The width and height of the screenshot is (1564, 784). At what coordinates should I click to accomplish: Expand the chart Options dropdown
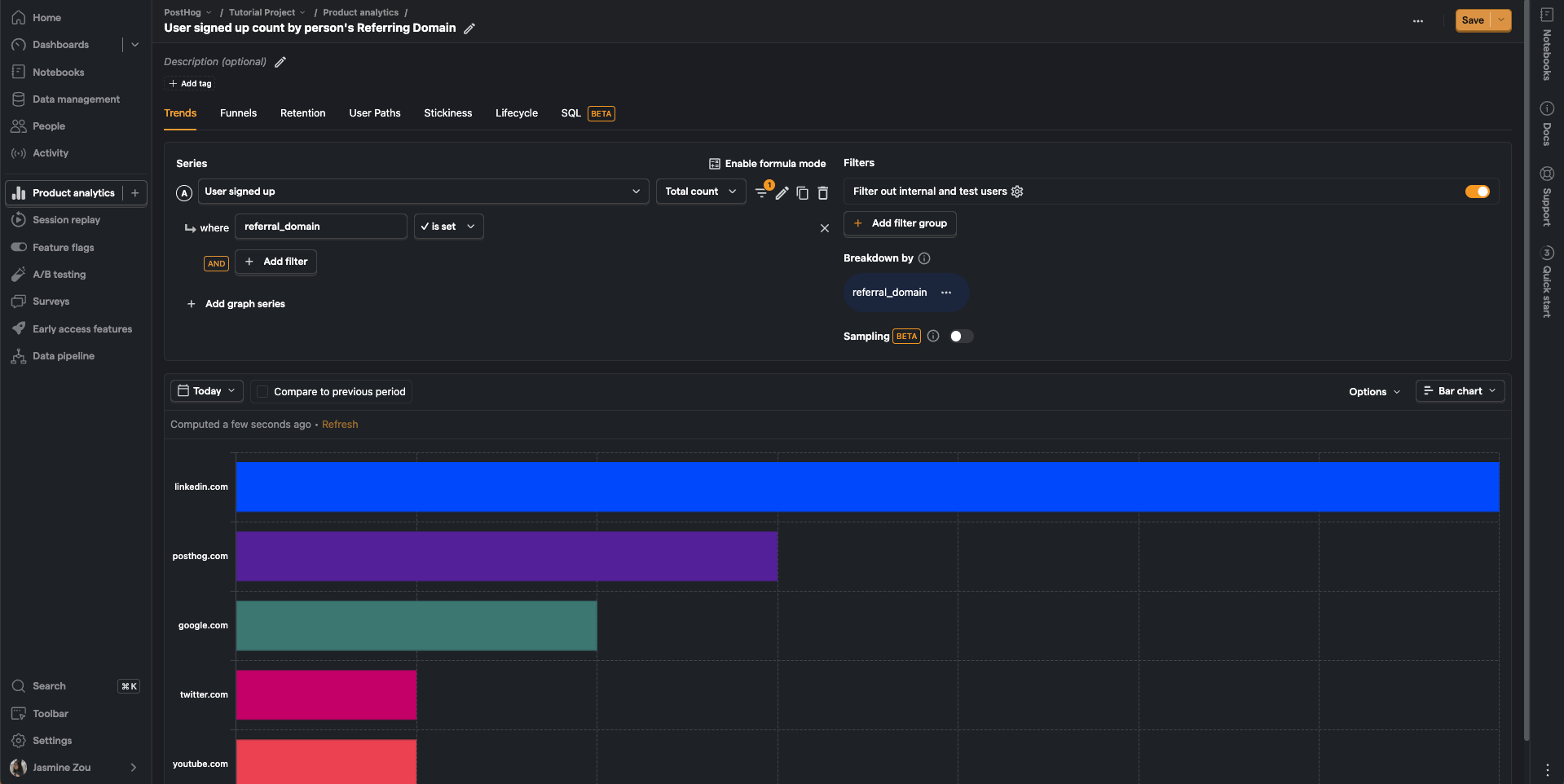coord(1374,392)
